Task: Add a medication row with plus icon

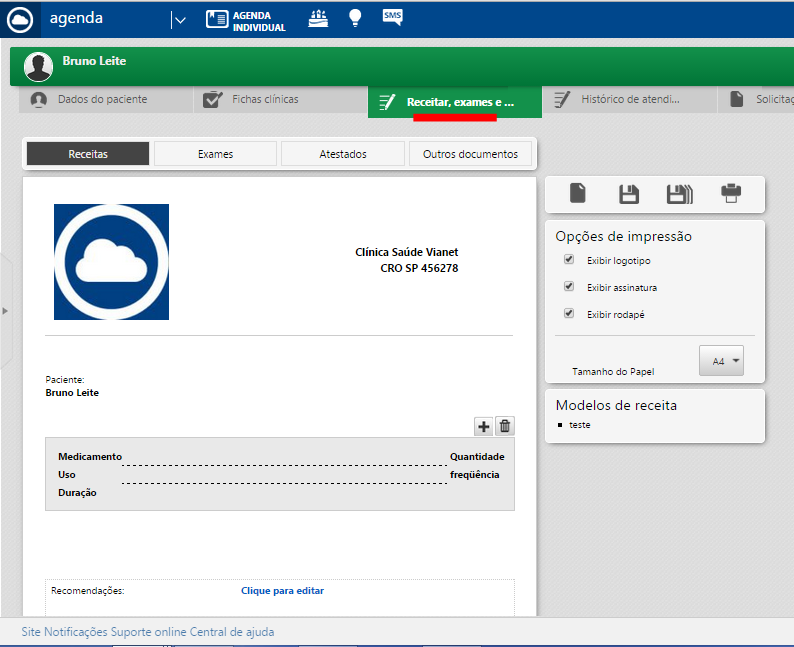Action: click(484, 427)
